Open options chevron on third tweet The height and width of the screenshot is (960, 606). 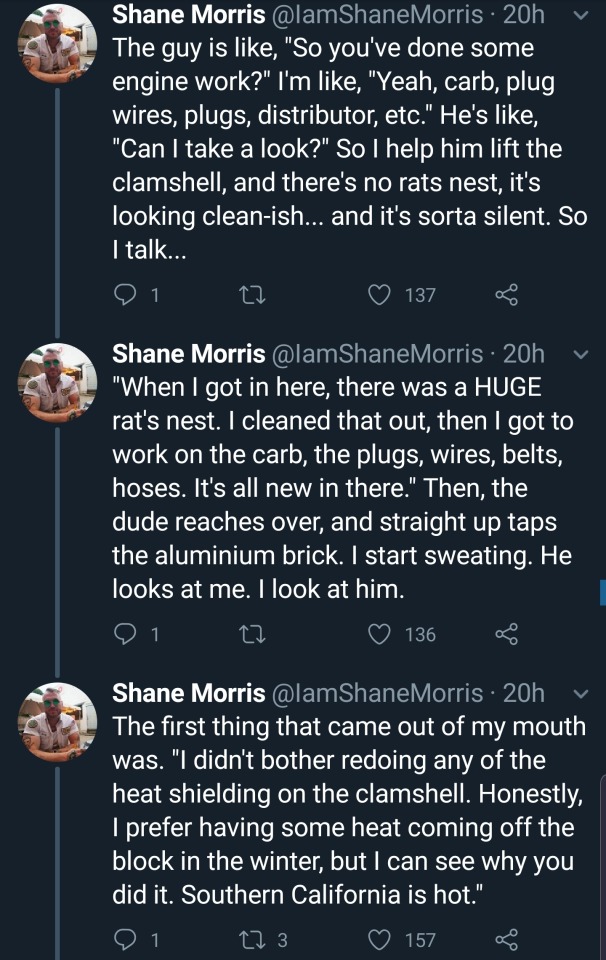point(585,693)
